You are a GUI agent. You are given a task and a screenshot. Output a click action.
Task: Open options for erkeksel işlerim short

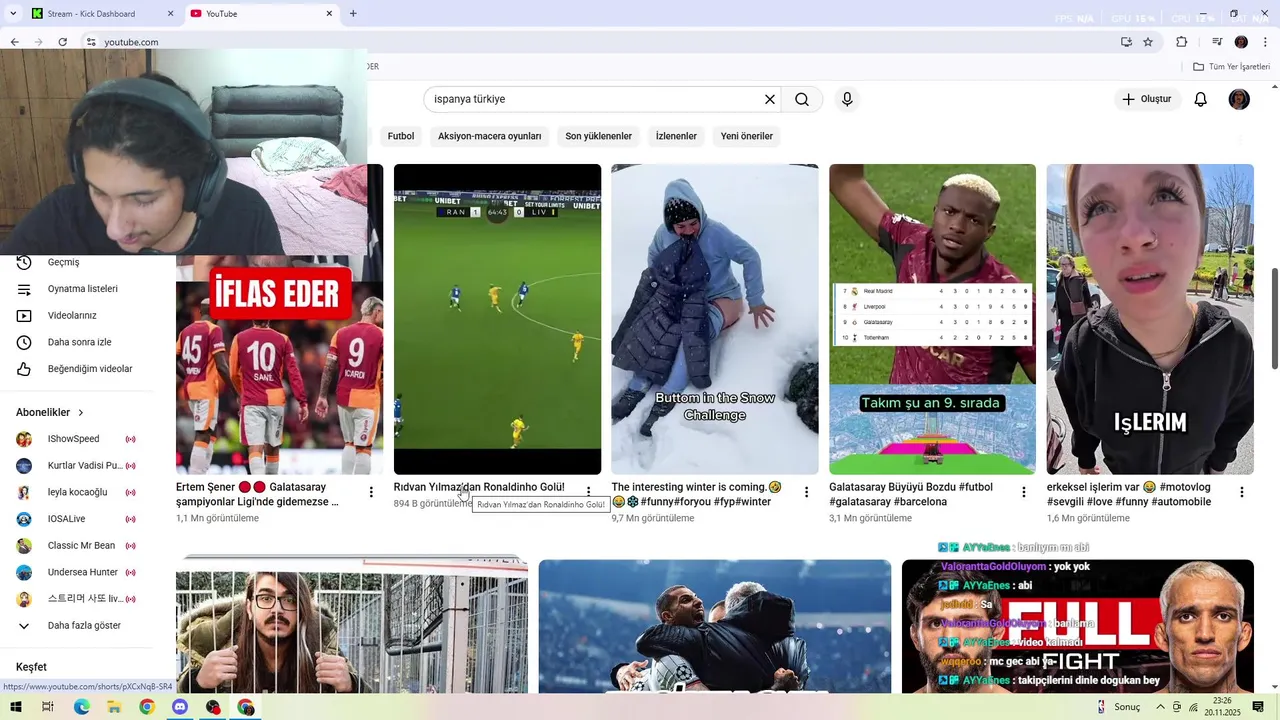[x=1242, y=492]
